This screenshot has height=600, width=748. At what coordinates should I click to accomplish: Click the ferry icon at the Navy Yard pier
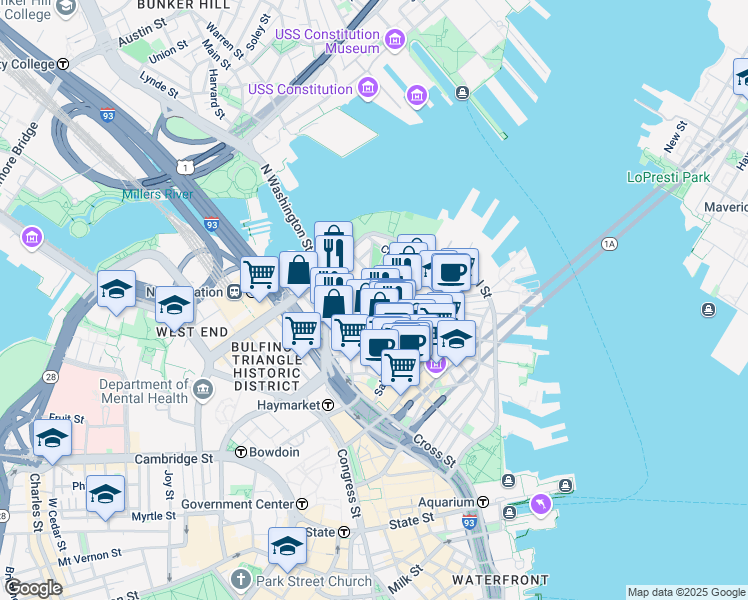click(462, 92)
